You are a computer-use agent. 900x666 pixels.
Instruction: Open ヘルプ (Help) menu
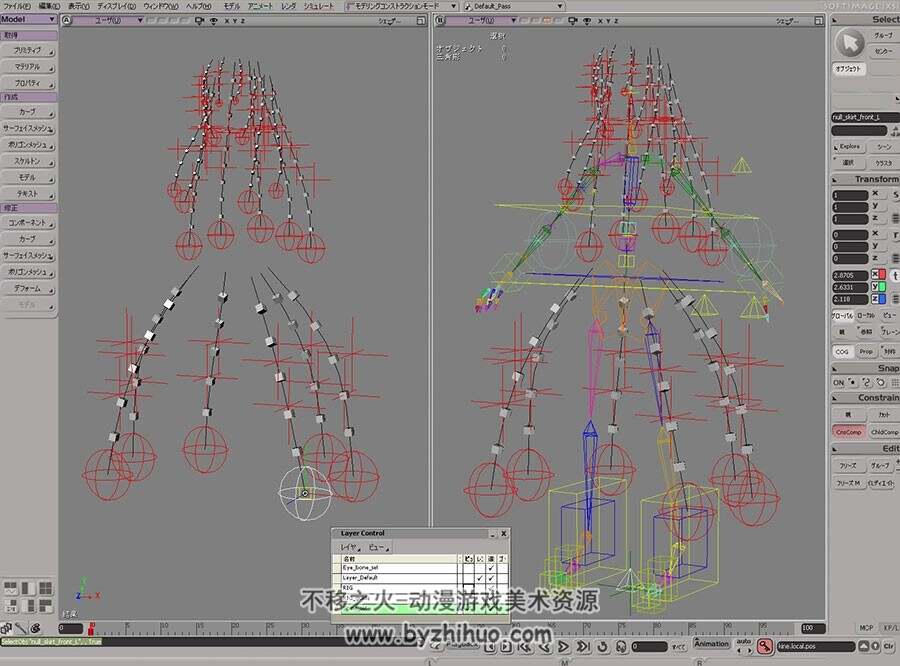pyautogui.click(x=199, y=6)
